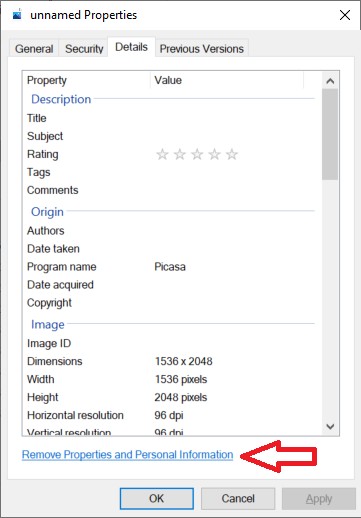Select the Subject property row
The height and width of the screenshot is (518, 361).
click(170, 136)
